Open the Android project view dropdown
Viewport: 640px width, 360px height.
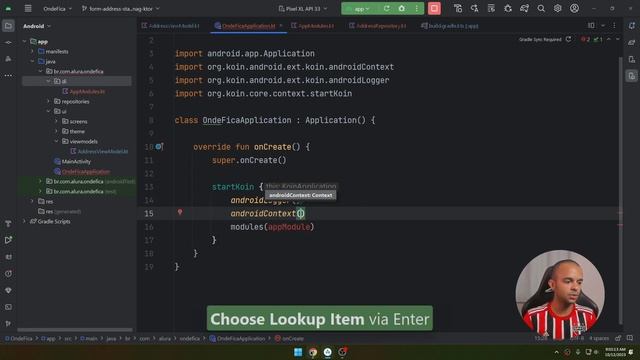coord(37,26)
